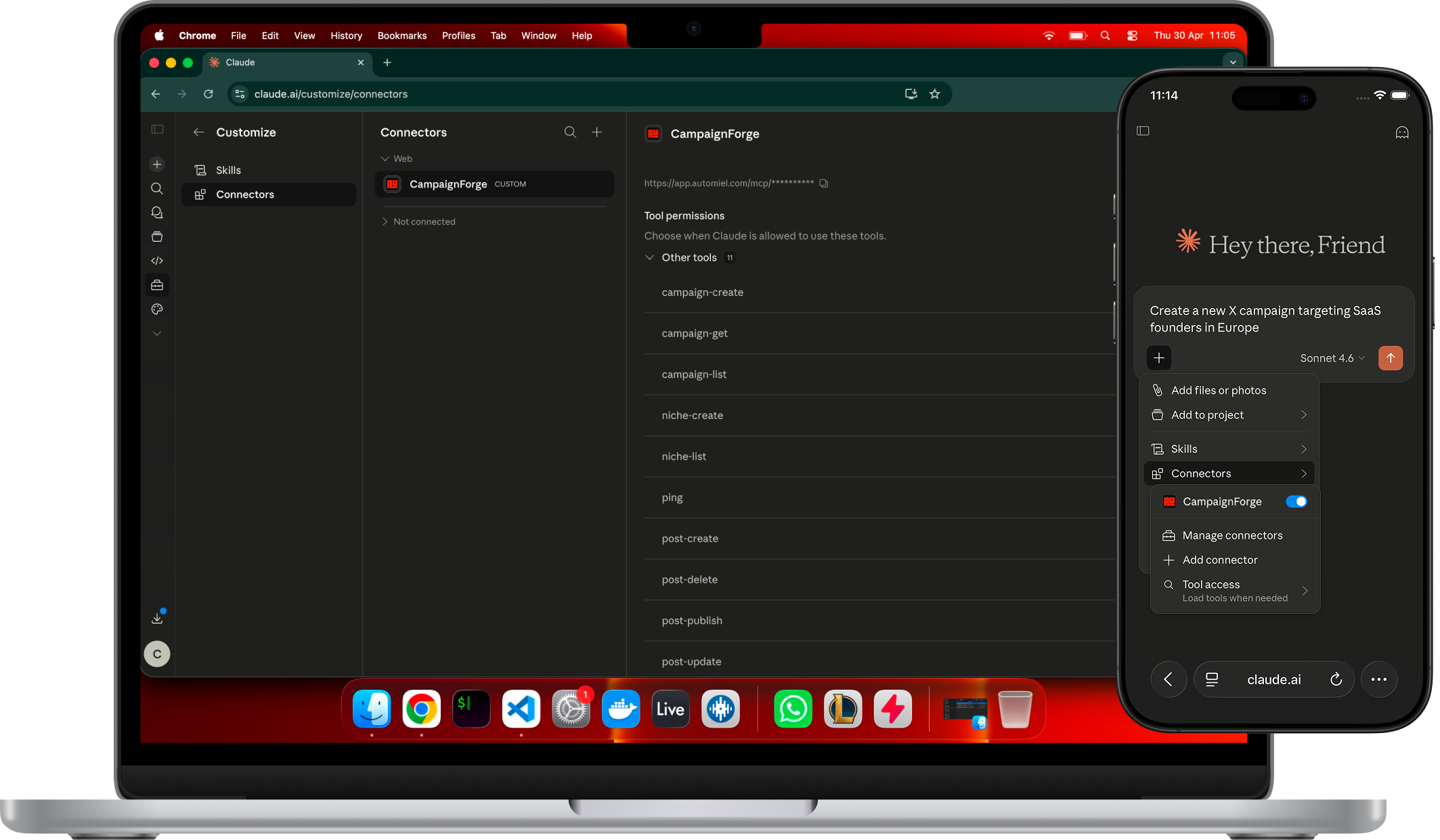Image resolution: width=1440 pixels, height=840 pixels.
Task: Click Chrome's back arrow button
Action: (156, 94)
